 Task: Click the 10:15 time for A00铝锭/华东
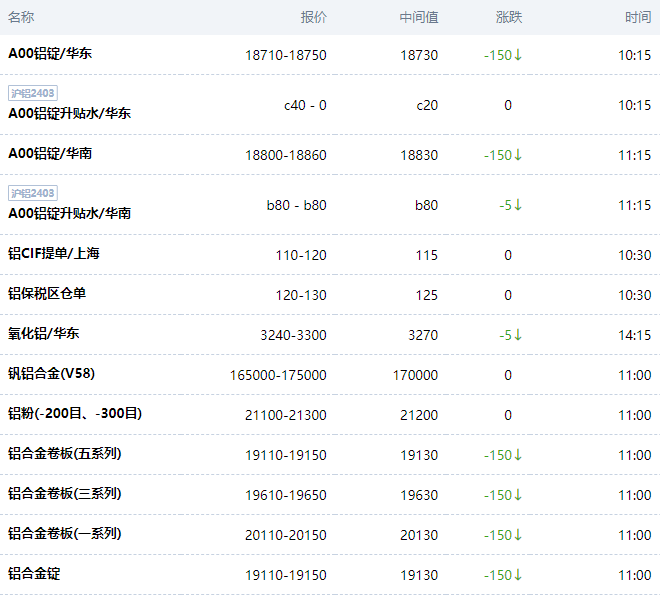coord(635,55)
